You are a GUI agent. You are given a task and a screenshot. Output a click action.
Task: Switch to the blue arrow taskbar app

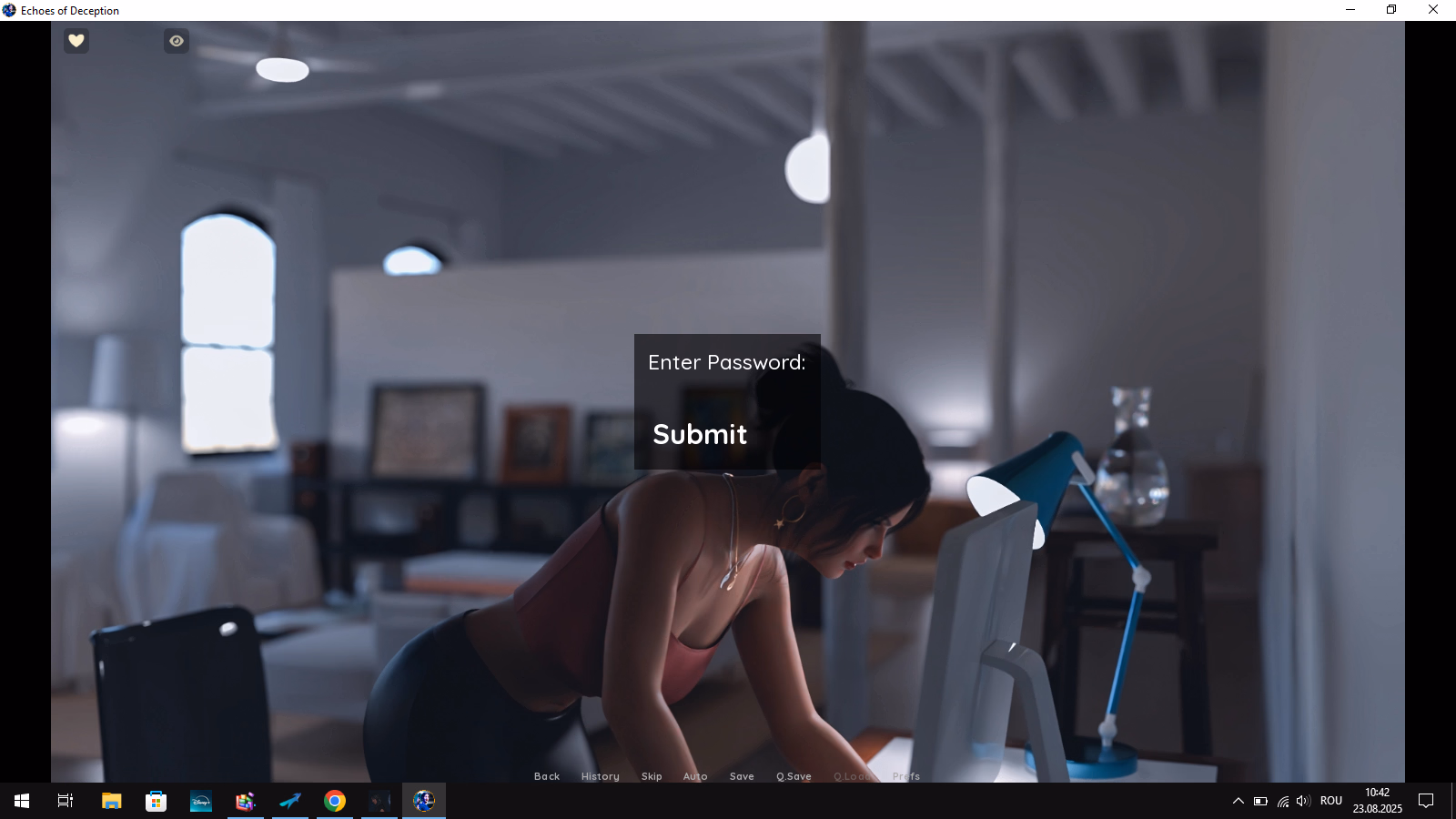point(290,801)
